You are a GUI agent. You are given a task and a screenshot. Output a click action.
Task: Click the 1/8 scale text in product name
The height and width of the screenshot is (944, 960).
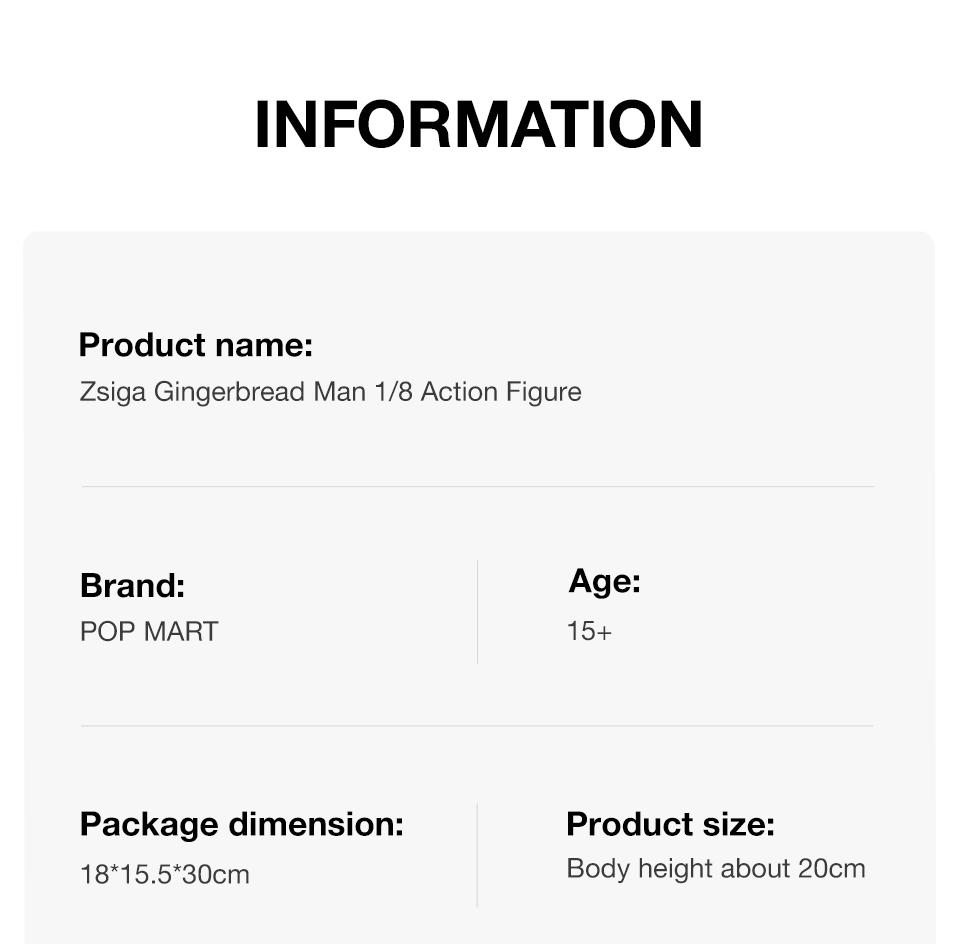click(x=394, y=392)
